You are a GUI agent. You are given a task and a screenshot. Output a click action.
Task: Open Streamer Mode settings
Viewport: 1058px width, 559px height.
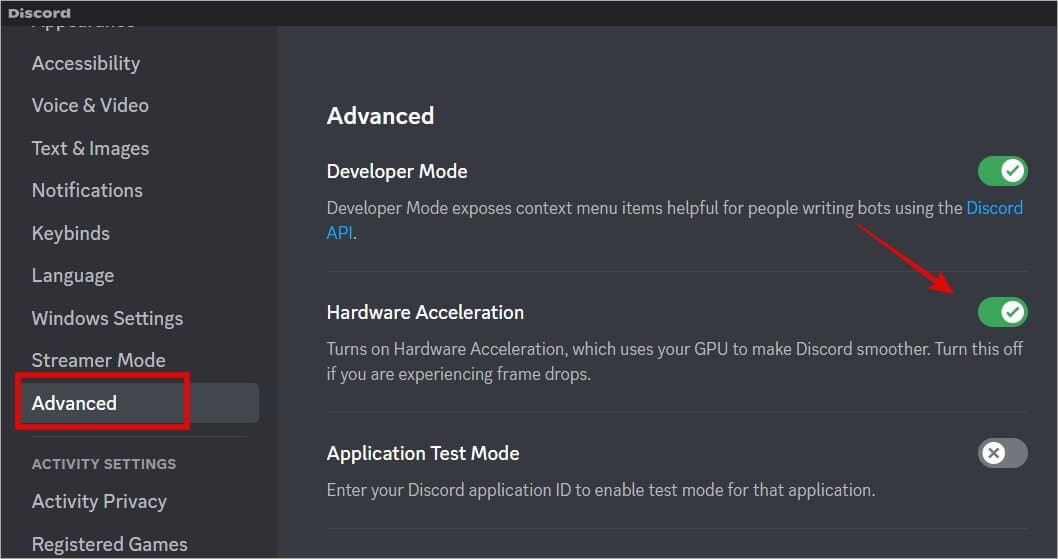click(99, 361)
